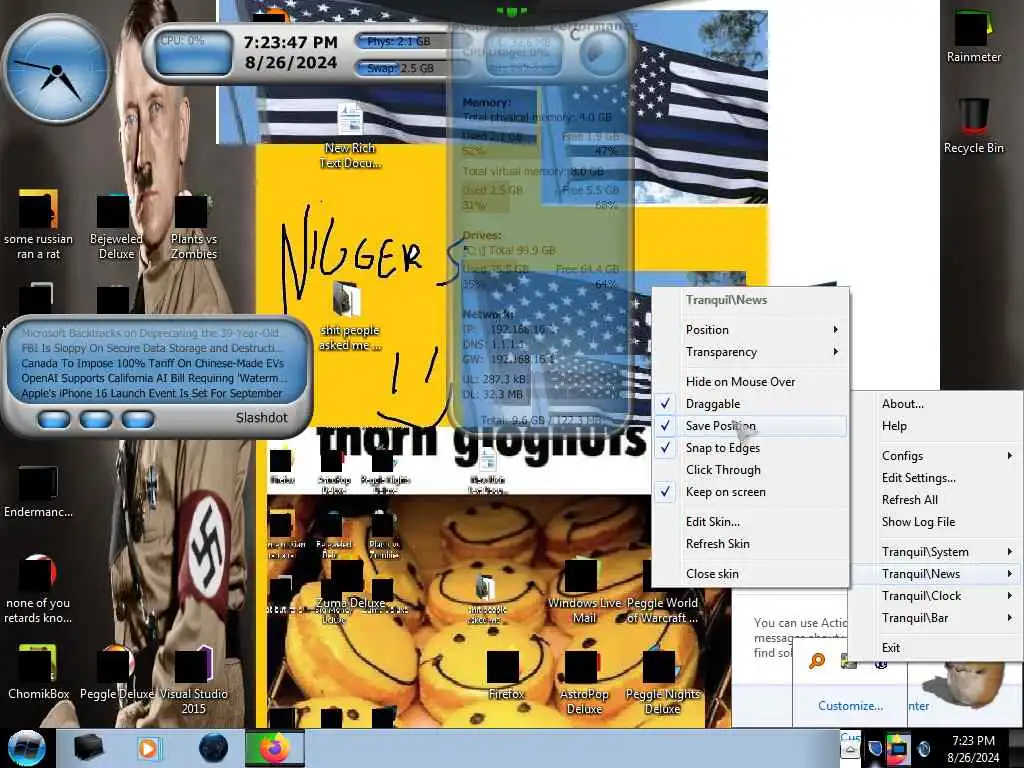The image size is (1024, 768).
Task: Select the Peggle Deluxe desktop shortcut
Action: click(x=116, y=673)
